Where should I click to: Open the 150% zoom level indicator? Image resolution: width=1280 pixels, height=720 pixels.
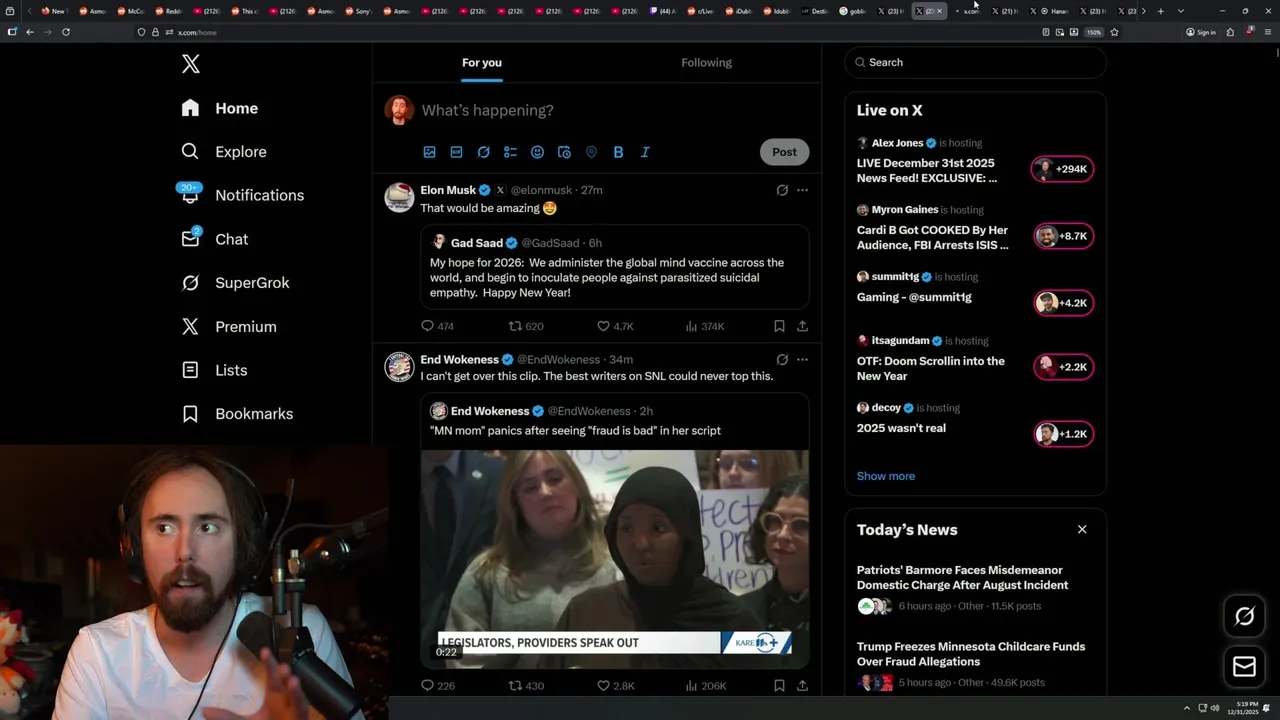[x=1094, y=32]
